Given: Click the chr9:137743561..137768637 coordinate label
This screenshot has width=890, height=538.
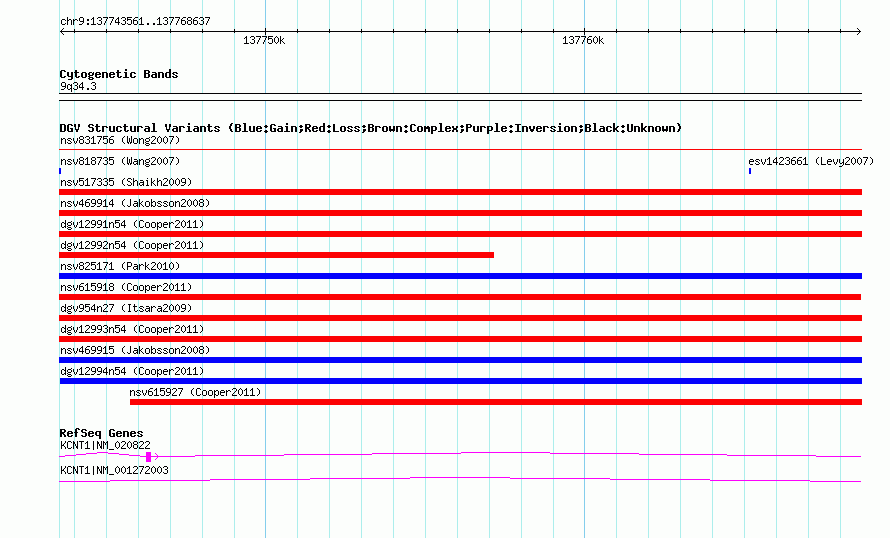Looking at the screenshot, I should 135,22.
